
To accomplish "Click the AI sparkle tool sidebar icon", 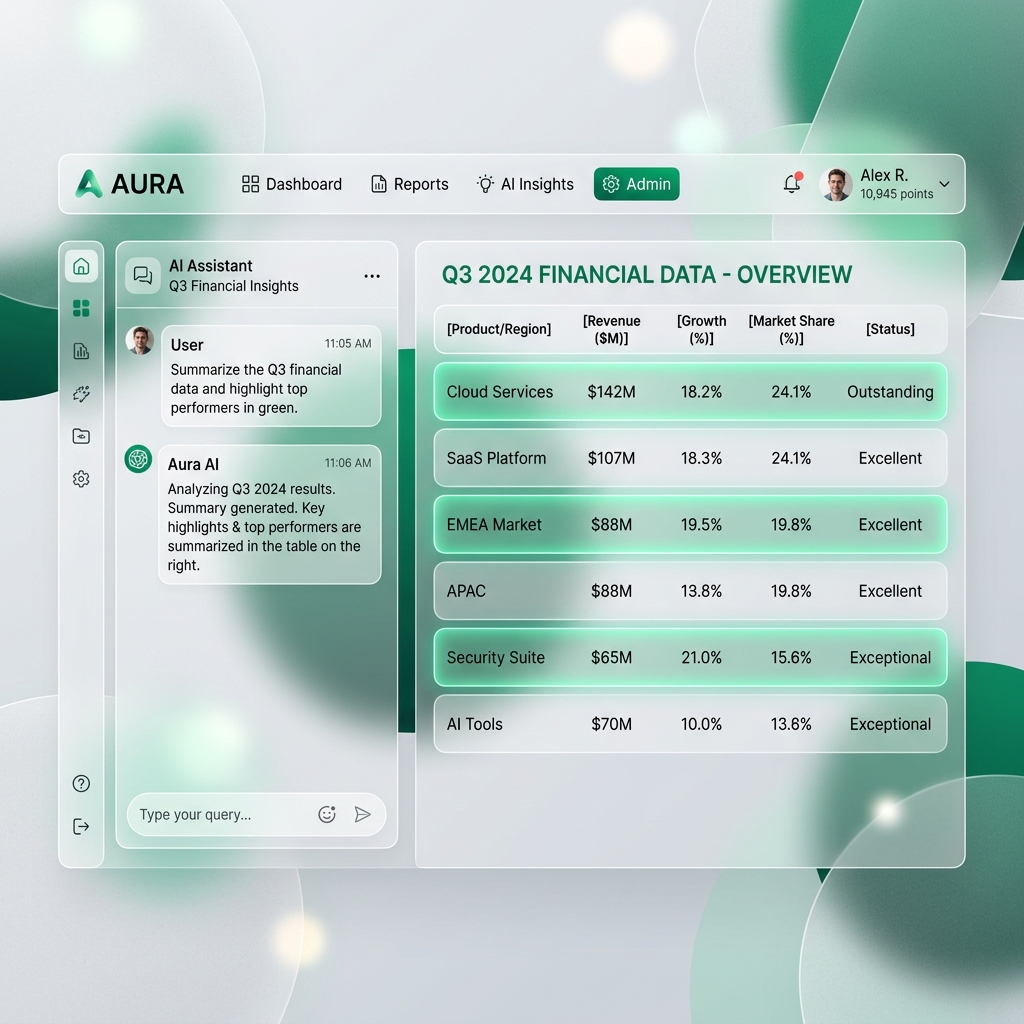I will (81, 394).
